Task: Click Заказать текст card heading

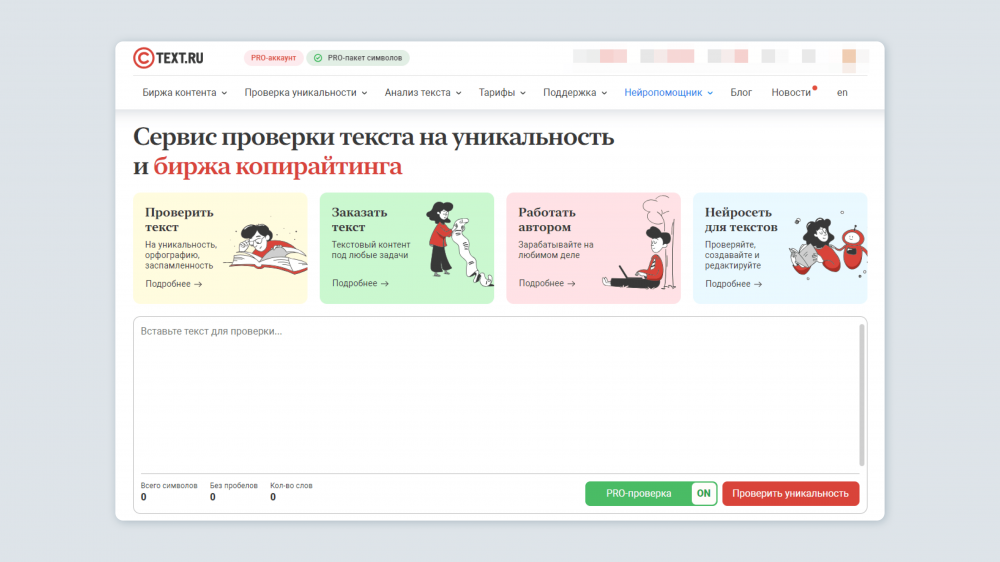Action: (x=359, y=219)
